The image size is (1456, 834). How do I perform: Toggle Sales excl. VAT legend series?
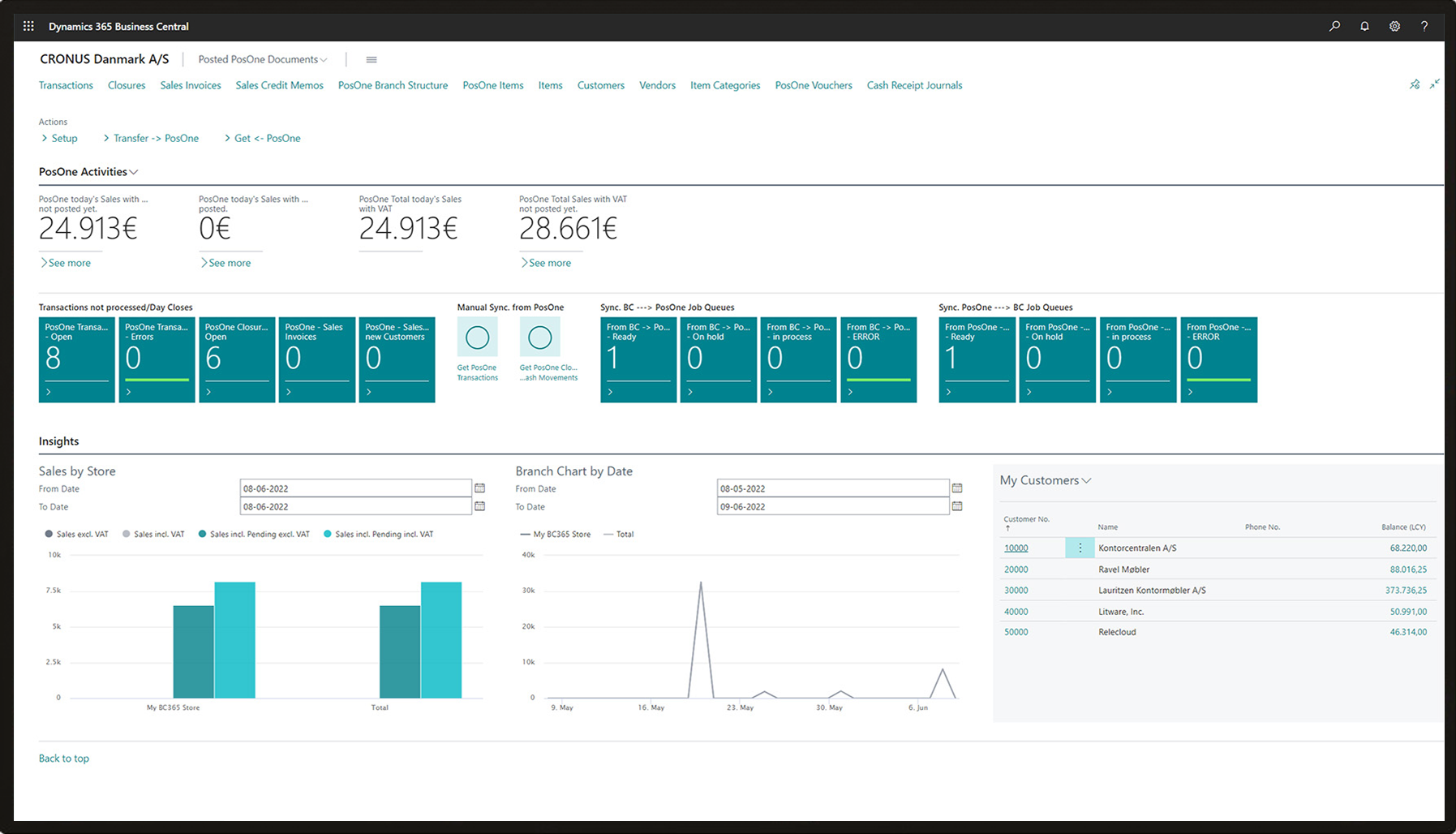(x=77, y=534)
